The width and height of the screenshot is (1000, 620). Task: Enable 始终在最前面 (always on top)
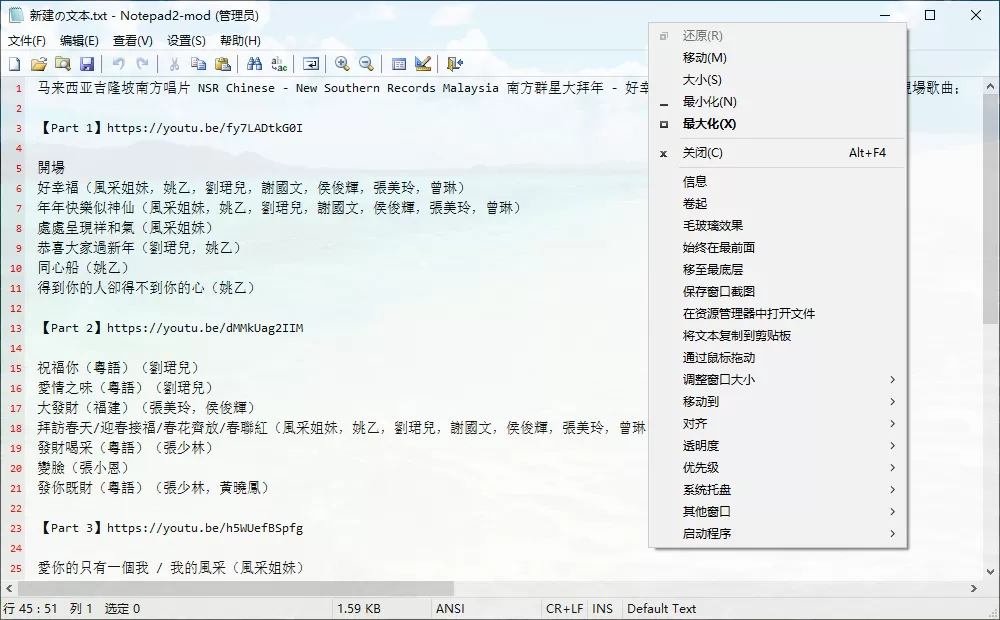pos(717,247)
